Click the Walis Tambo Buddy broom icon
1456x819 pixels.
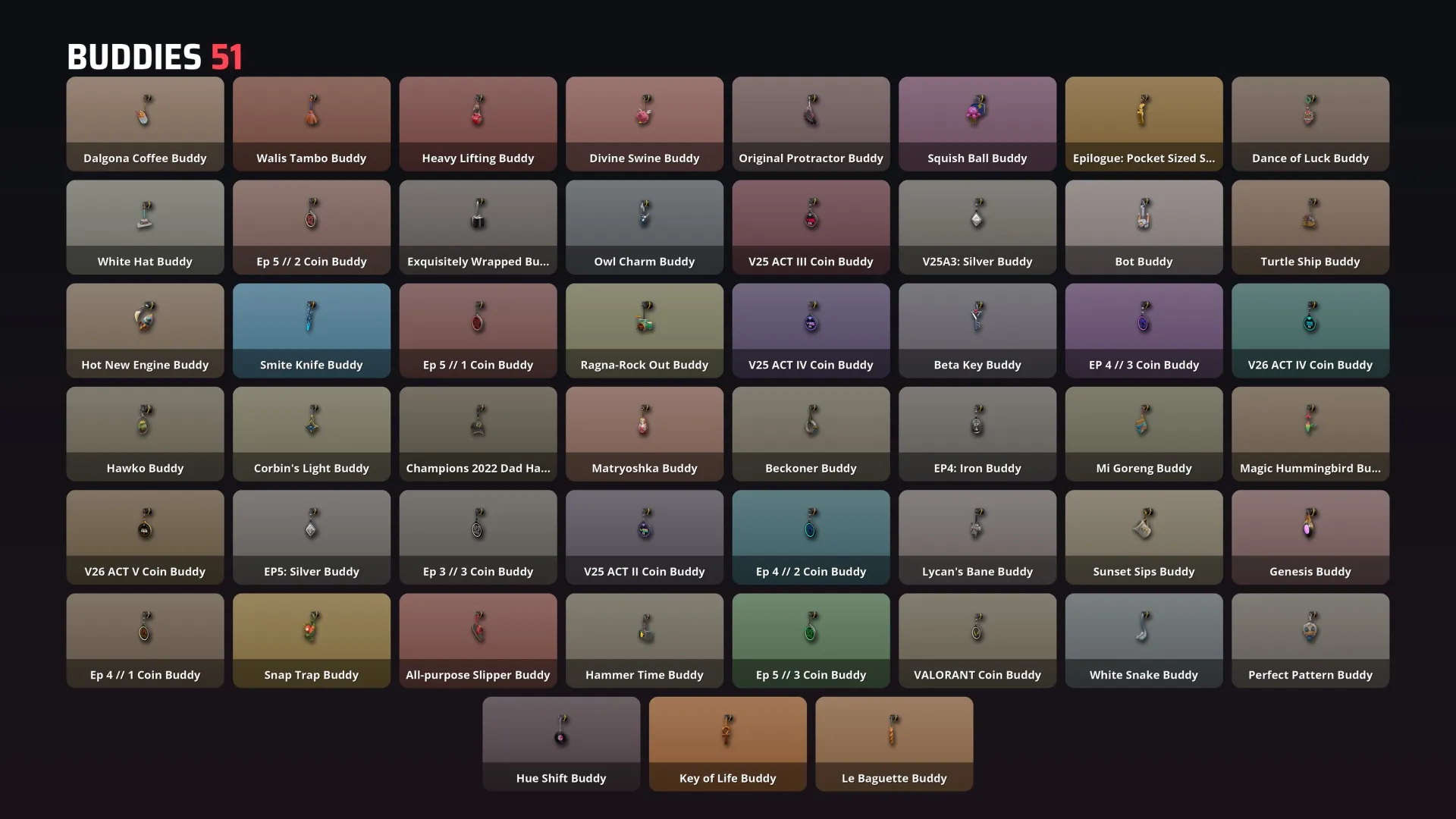coord(312,111)
